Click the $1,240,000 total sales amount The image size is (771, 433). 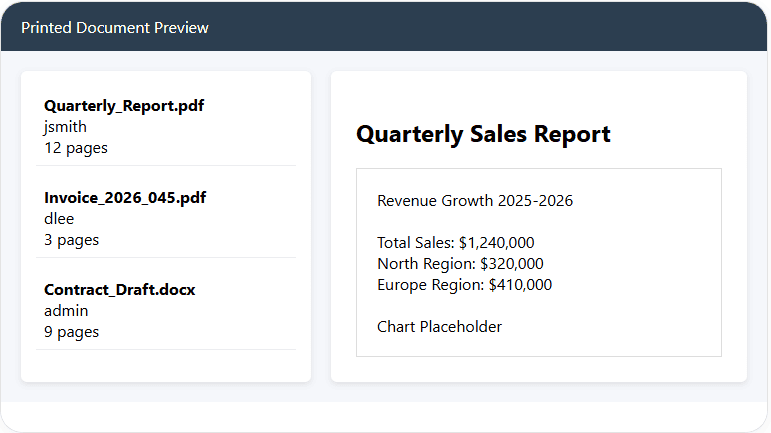[x=497, y=243]
